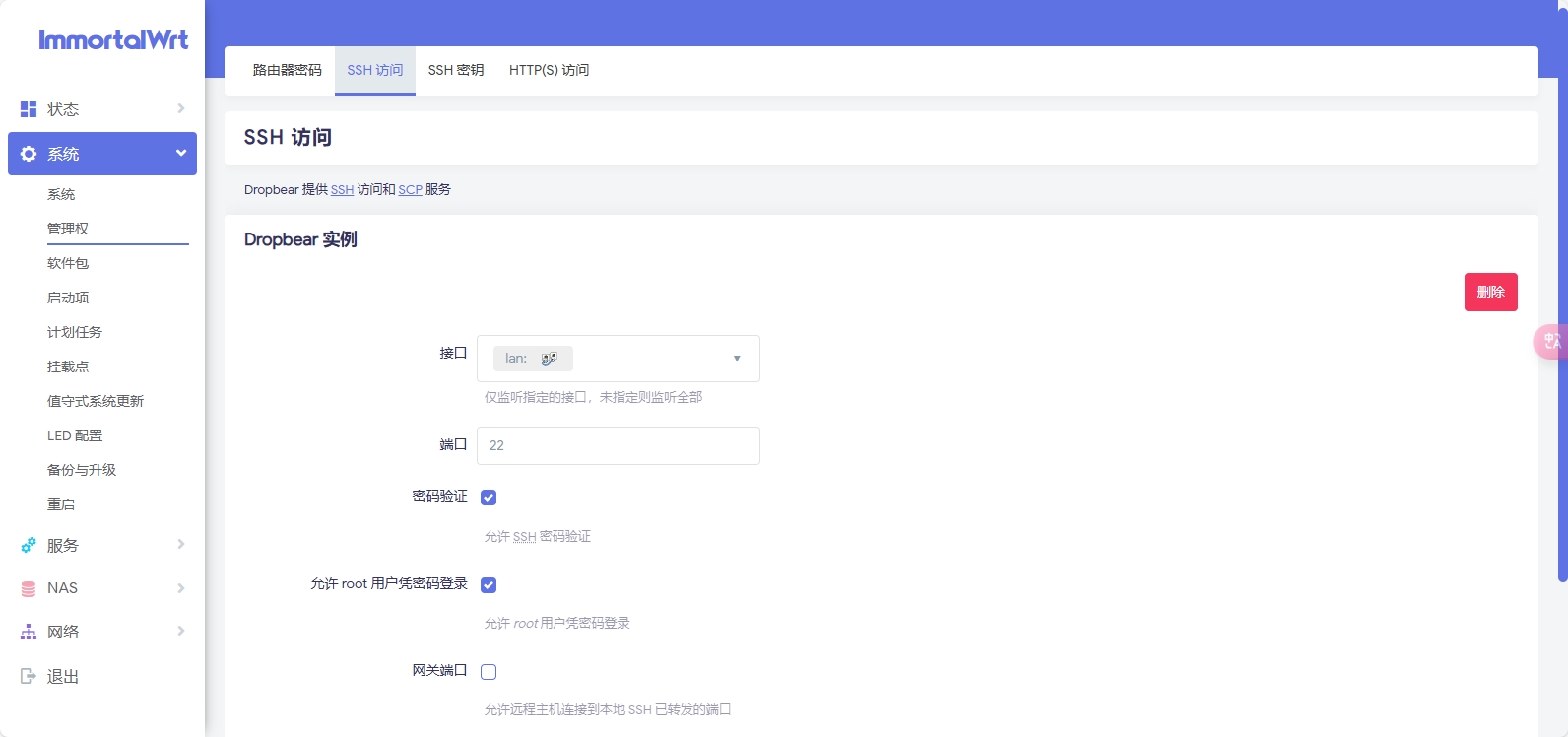The image size is (1568, 737).
Task: Open the 接口 dropdown arrow
Action: [737, 359]
